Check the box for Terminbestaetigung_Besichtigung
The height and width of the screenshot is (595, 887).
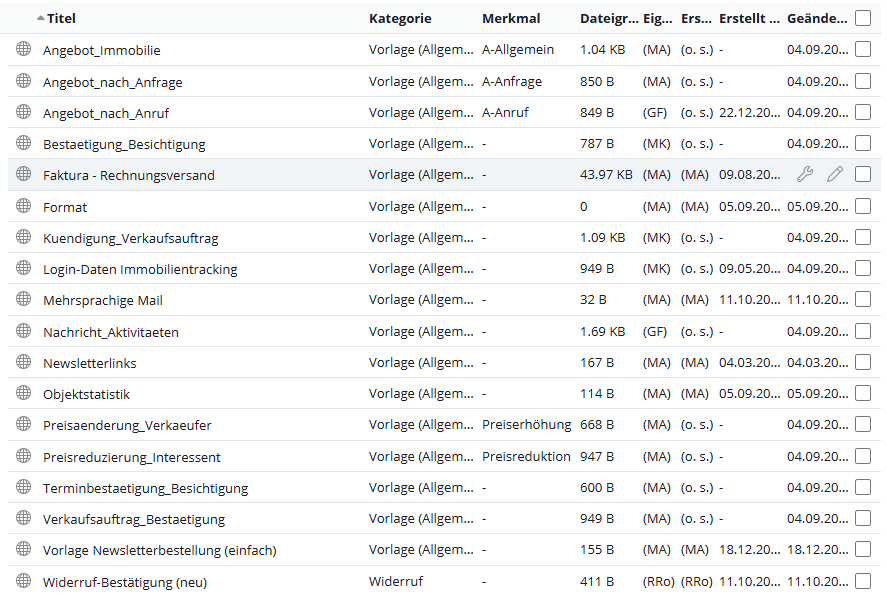pos(863,487)
